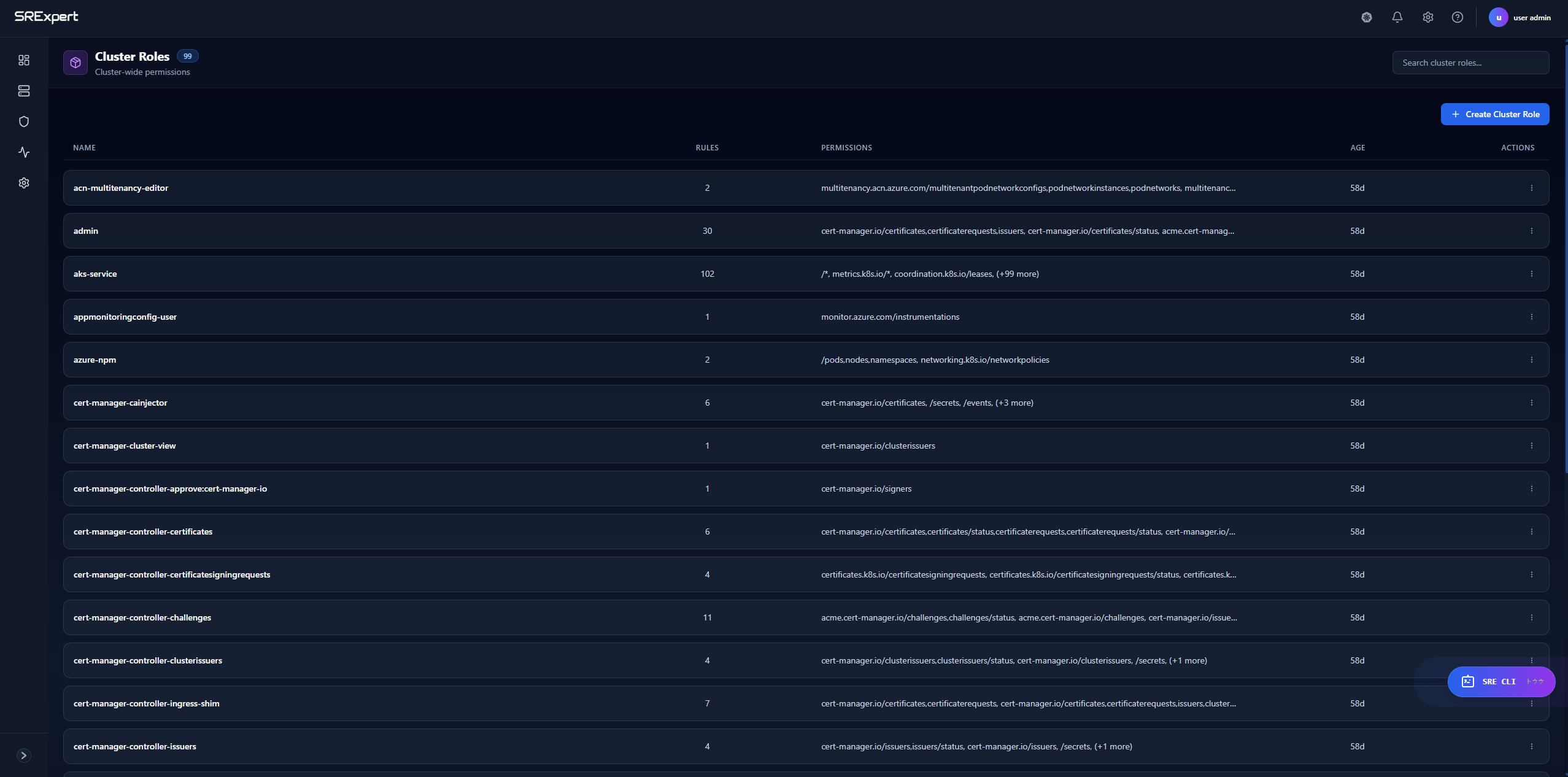Open the help question mark icon
1568x777 pixels.
click(x=1458, y=17)
